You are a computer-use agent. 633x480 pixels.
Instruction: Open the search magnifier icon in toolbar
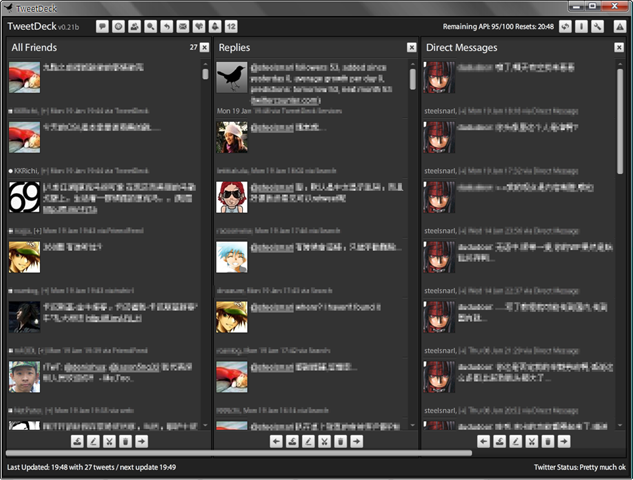tap(151, 27)
